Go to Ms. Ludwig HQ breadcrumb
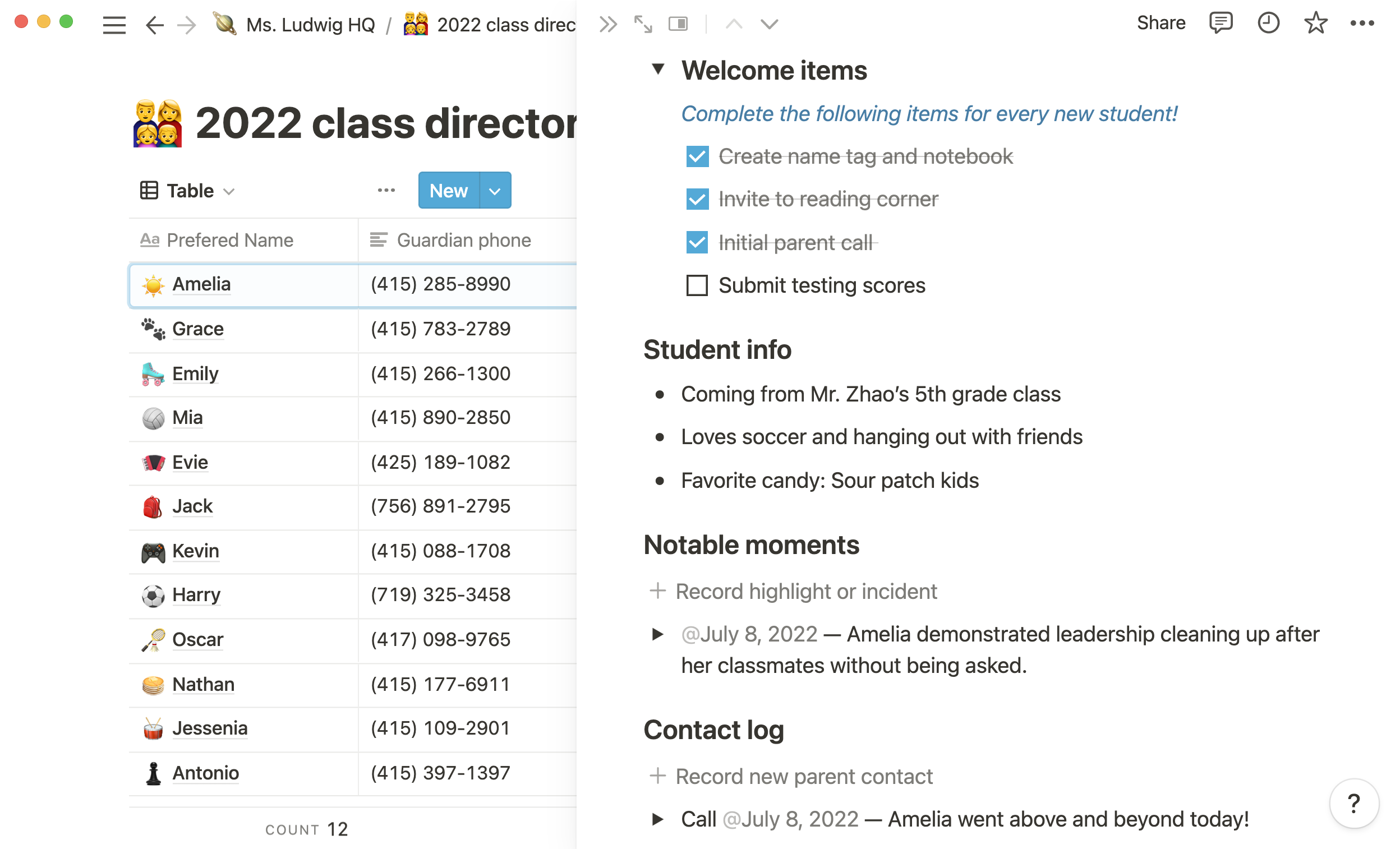The image size is (1400, 849). tap(310, 25)
